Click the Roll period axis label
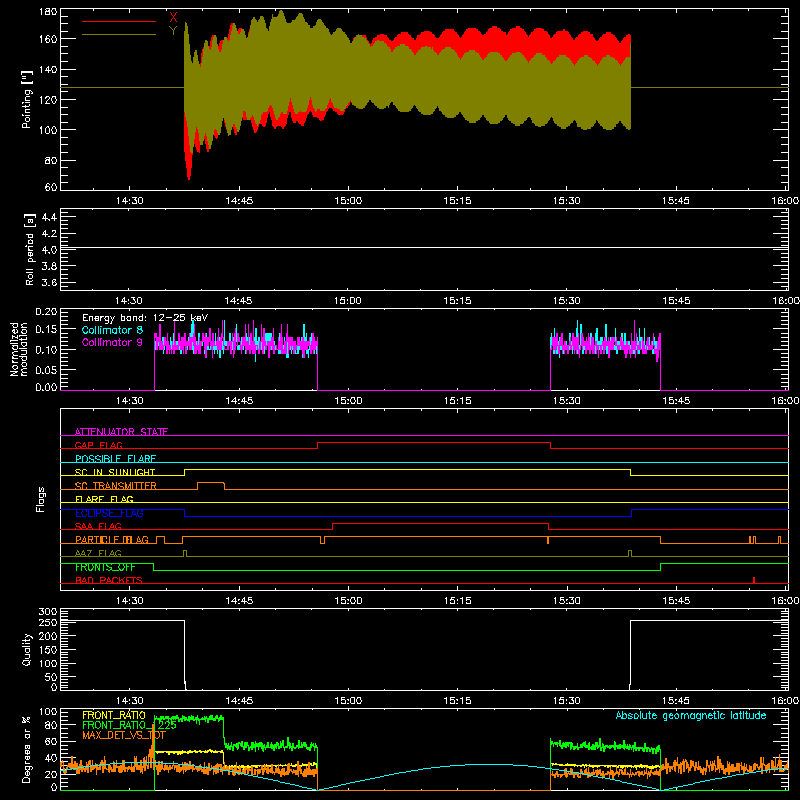 (30, 249)
